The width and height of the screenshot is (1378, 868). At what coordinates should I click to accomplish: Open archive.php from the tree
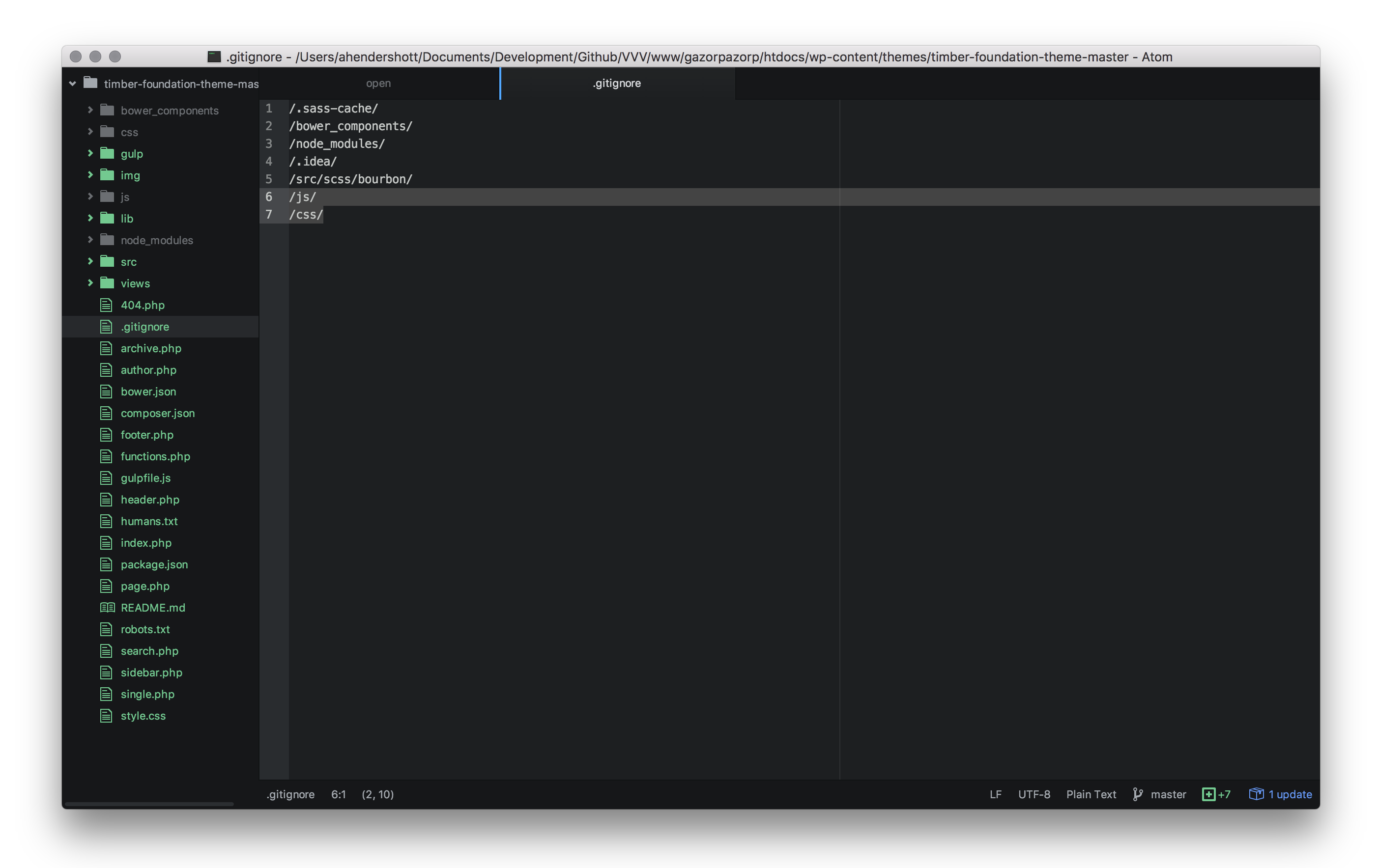tap(151, 348)
